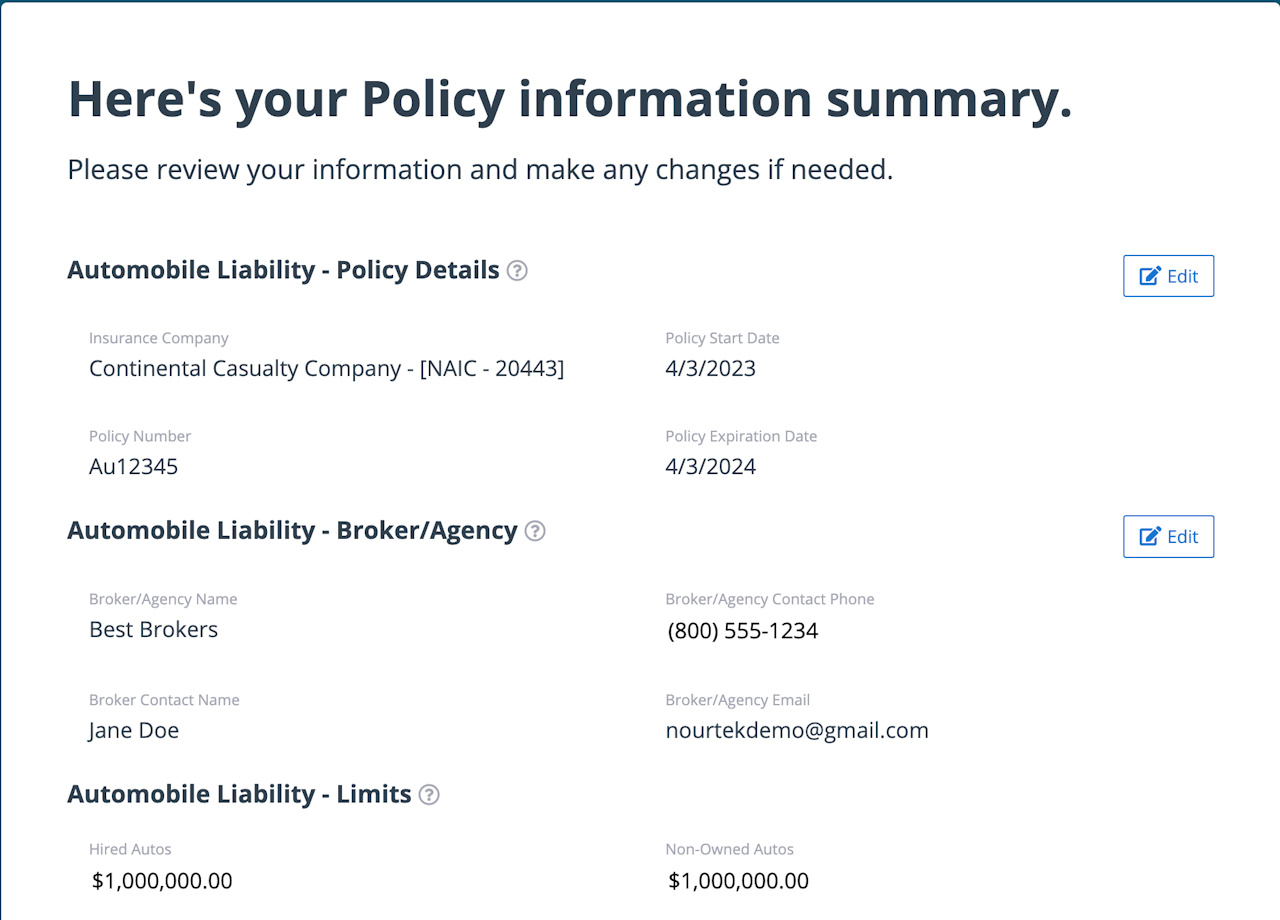The image size is (1280, 920).
Task: Click the Automobile Liability - Limits heading
Action: pyautogui.click(x=239, y=795)
